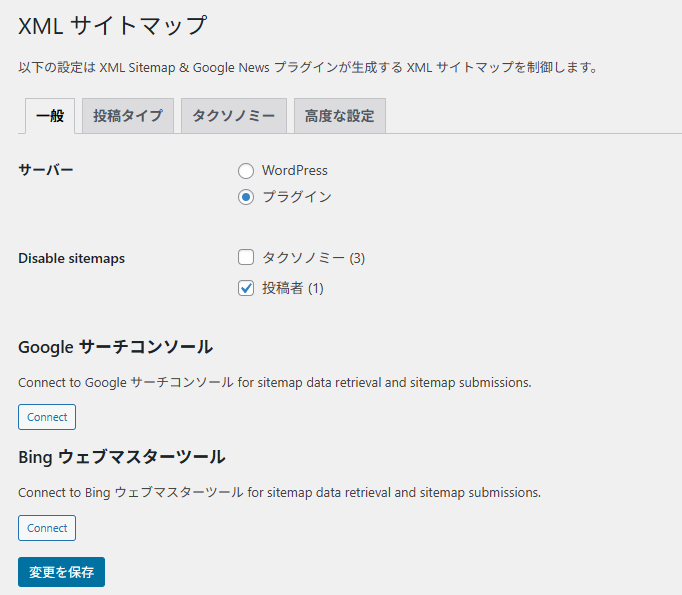Go to the タクソノミー tab

tap(234, 116)
